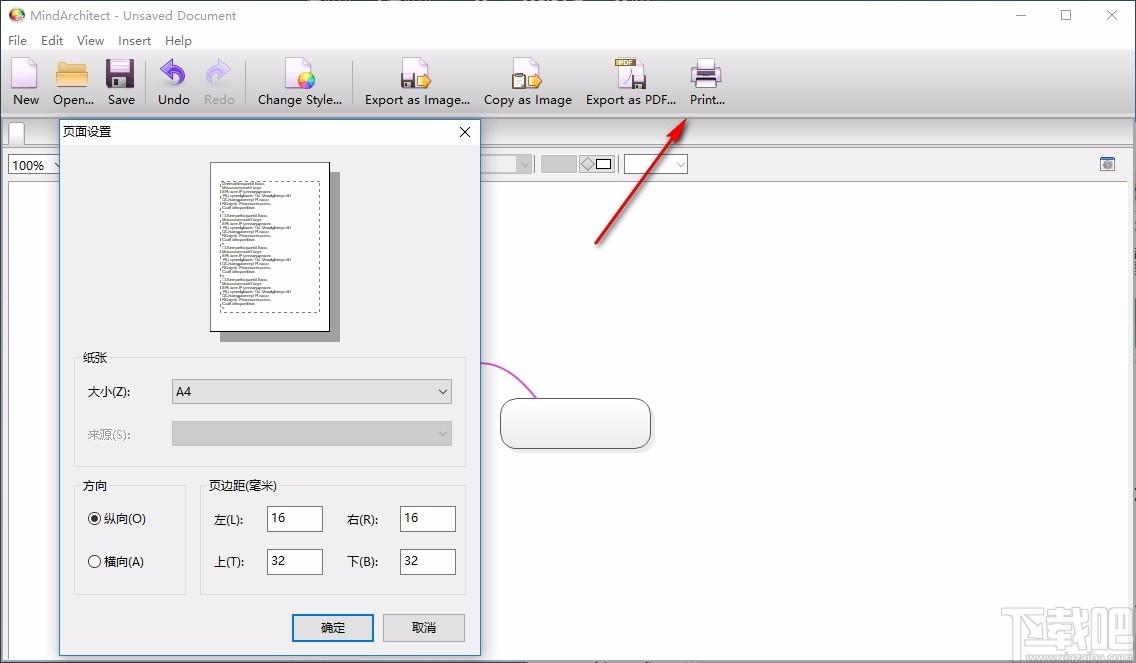Open the 100% zoom dropdown
Screen dimensions: 1136x663
(x=33, y=165)
